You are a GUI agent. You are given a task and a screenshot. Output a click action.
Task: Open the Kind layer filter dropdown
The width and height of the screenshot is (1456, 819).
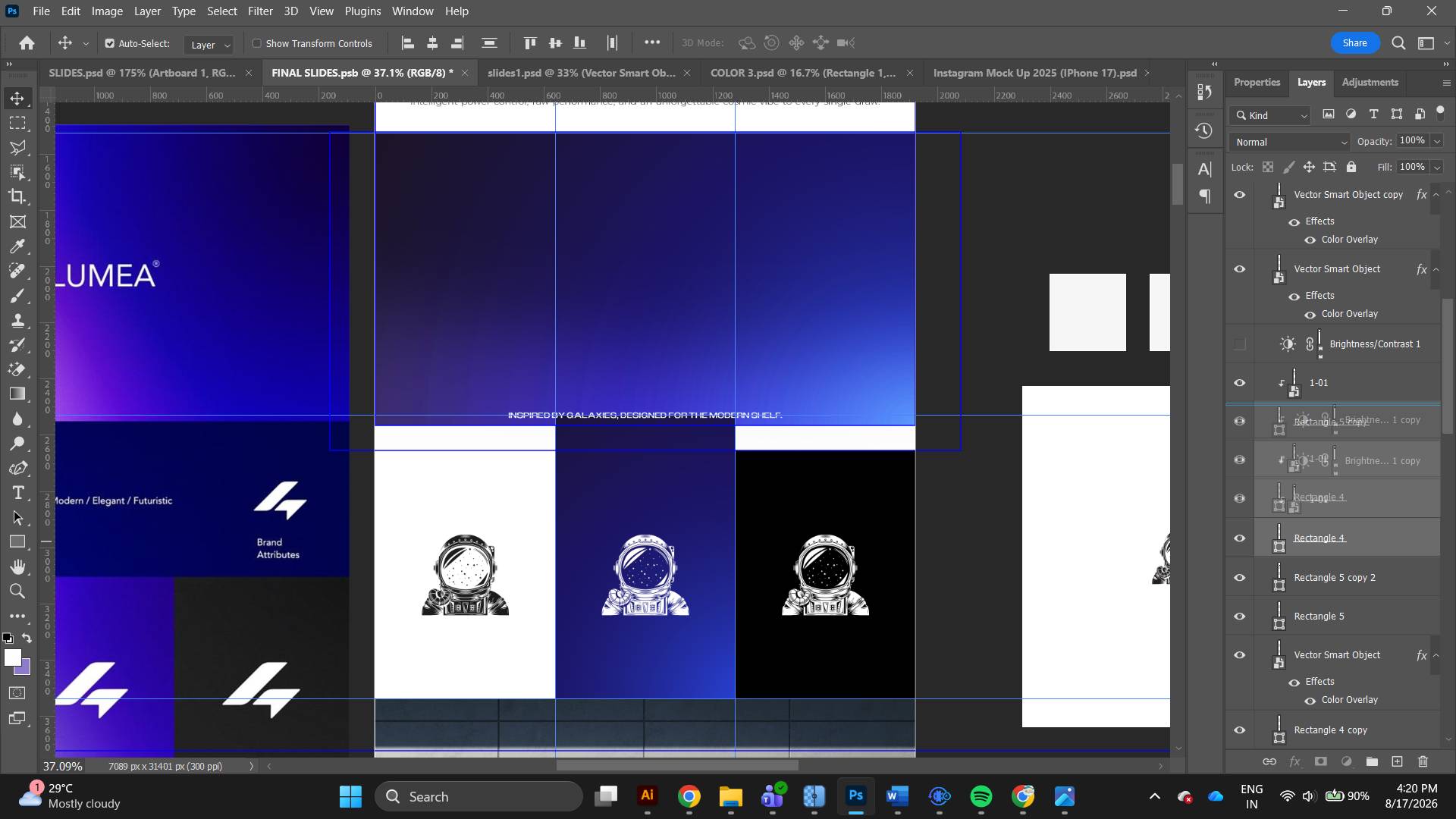pyautogui.click(x=1270, y=115)
